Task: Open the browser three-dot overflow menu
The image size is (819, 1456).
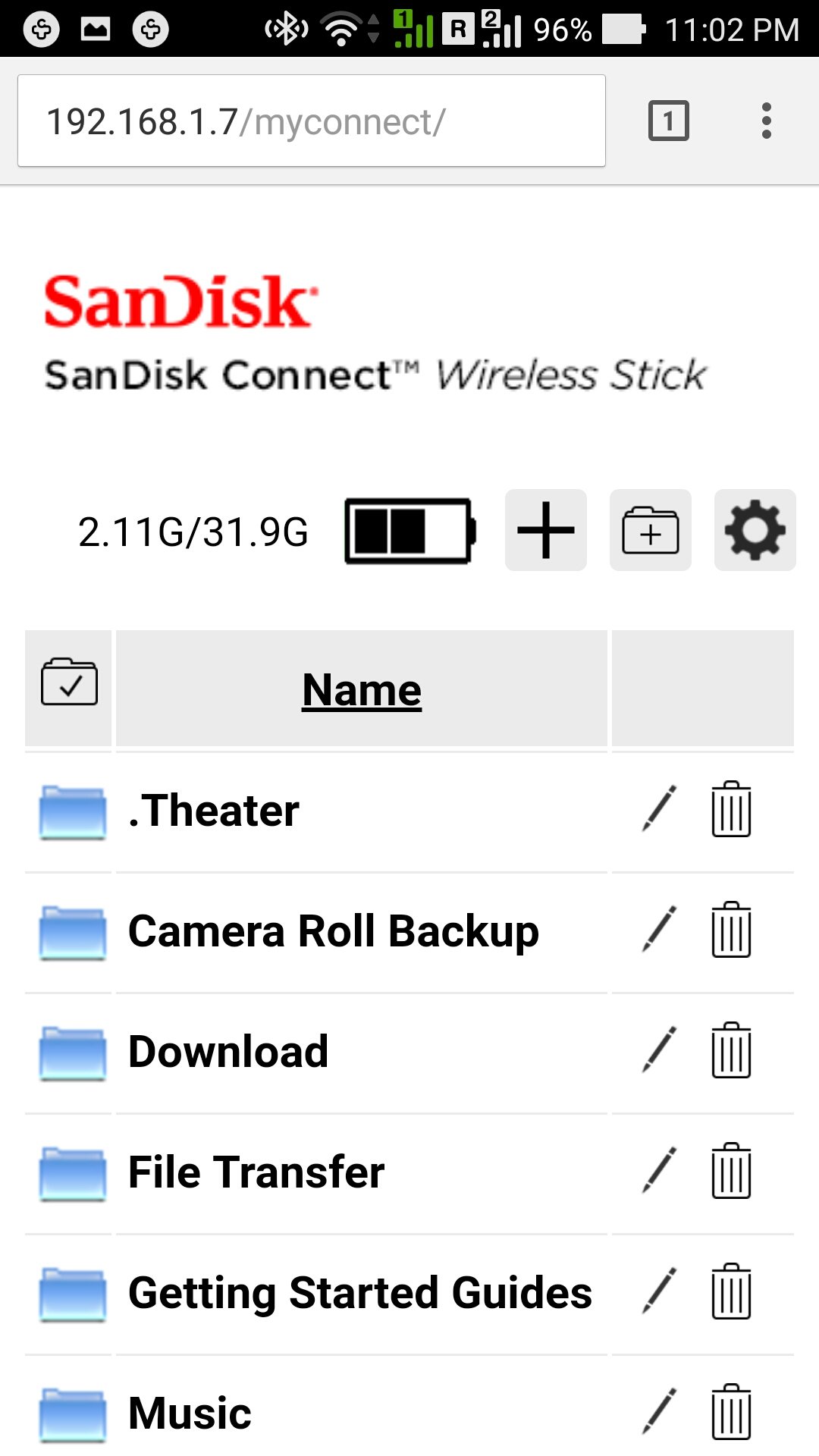Action: click(767, 121)
